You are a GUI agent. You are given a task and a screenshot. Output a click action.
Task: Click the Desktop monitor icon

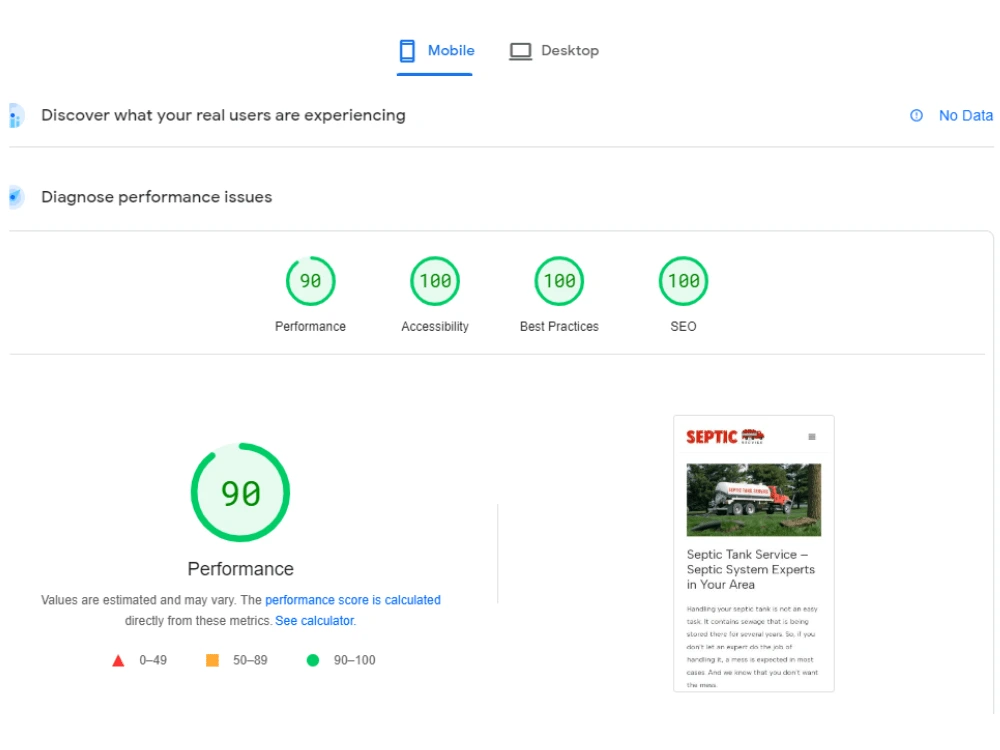tap(520, 49)
